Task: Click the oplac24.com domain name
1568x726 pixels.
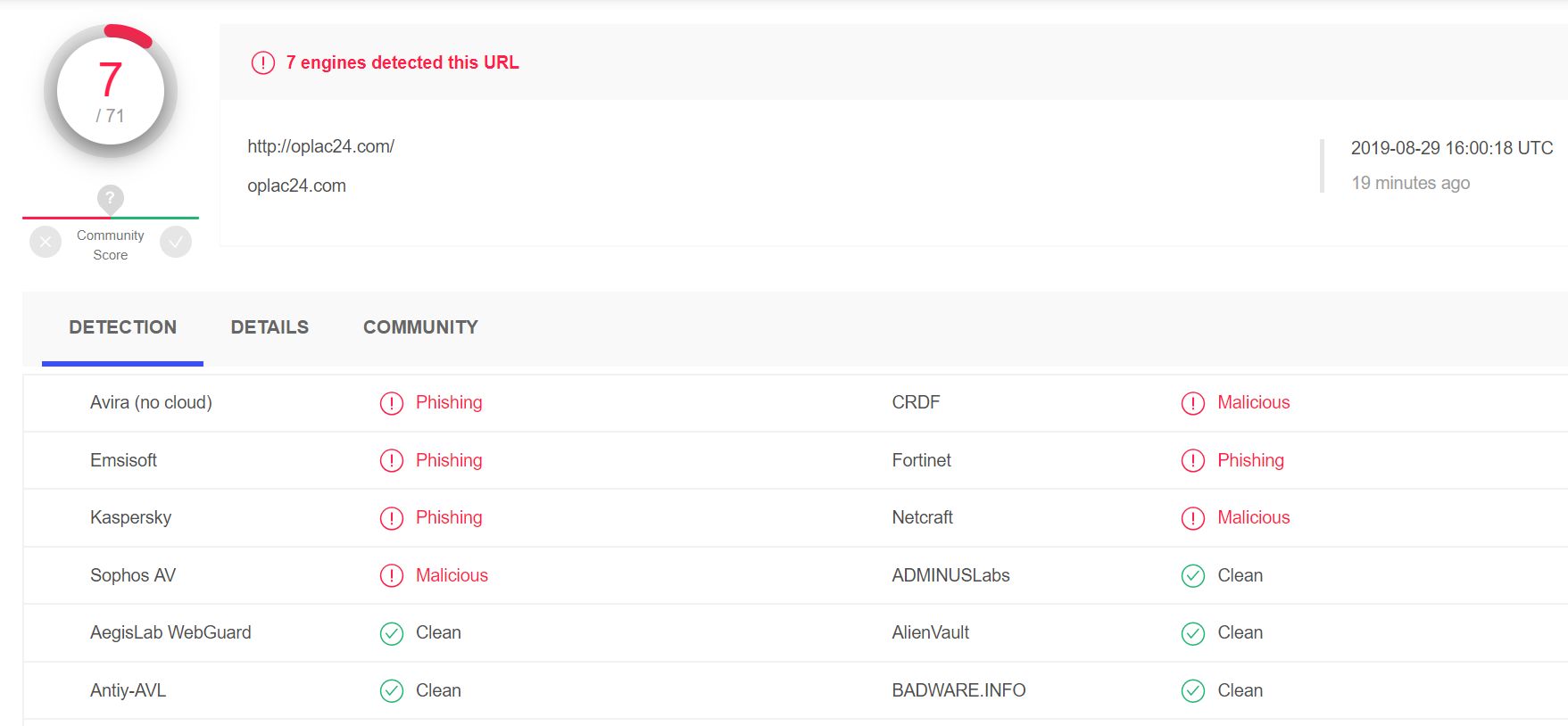Action: [297, 186]
